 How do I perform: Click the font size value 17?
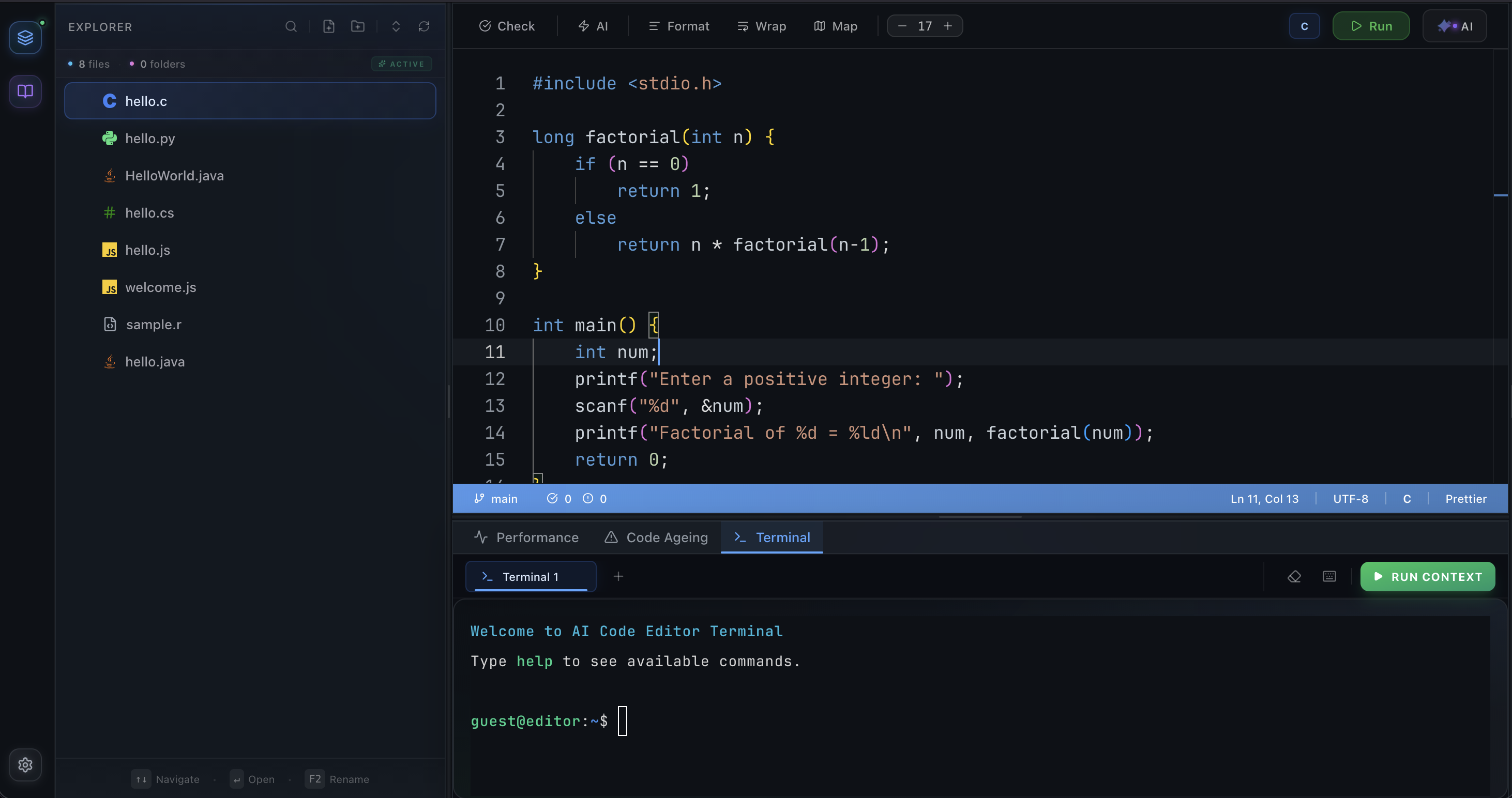(925, 26)
